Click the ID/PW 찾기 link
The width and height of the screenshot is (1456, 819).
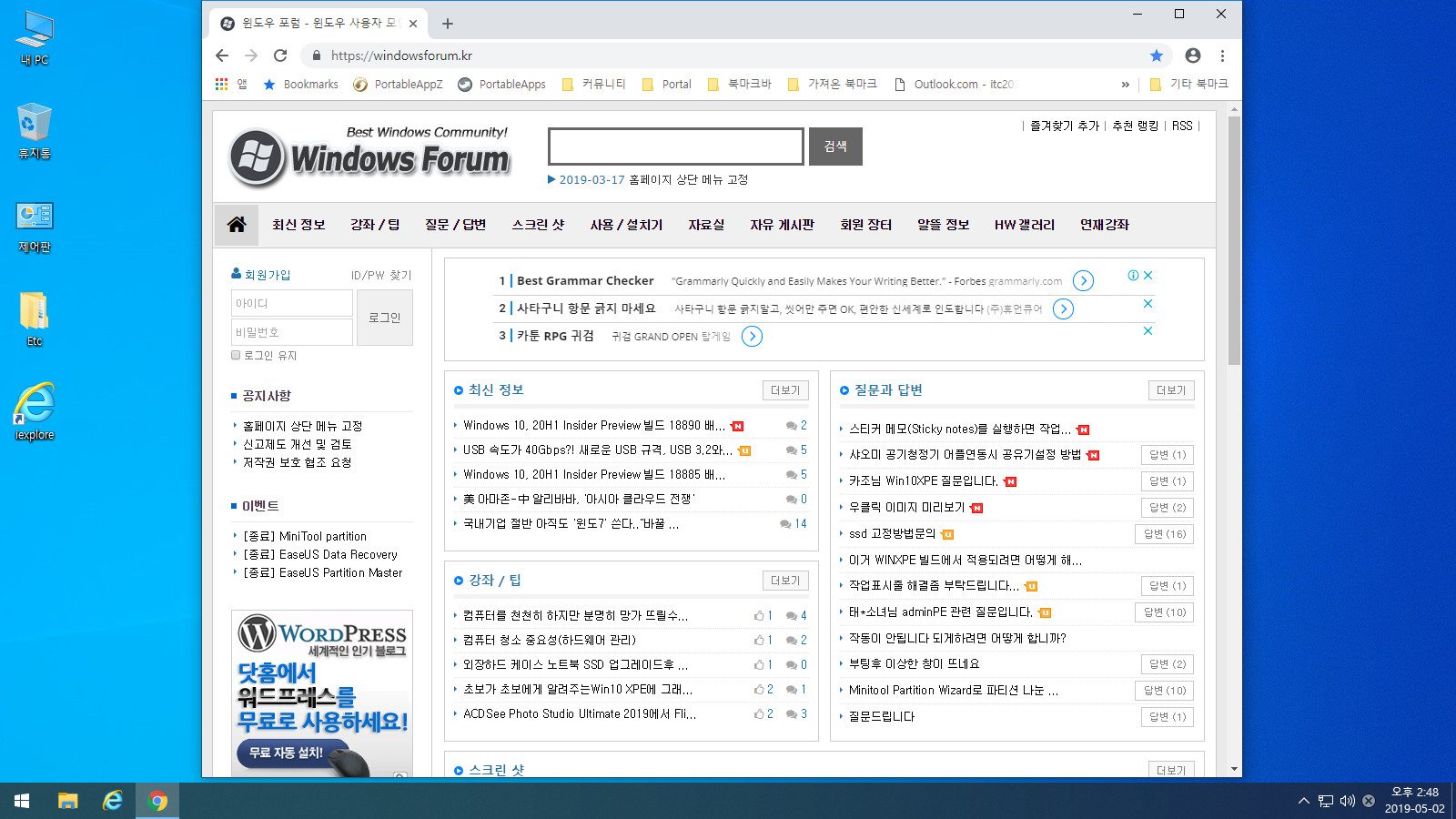(381, 275)
